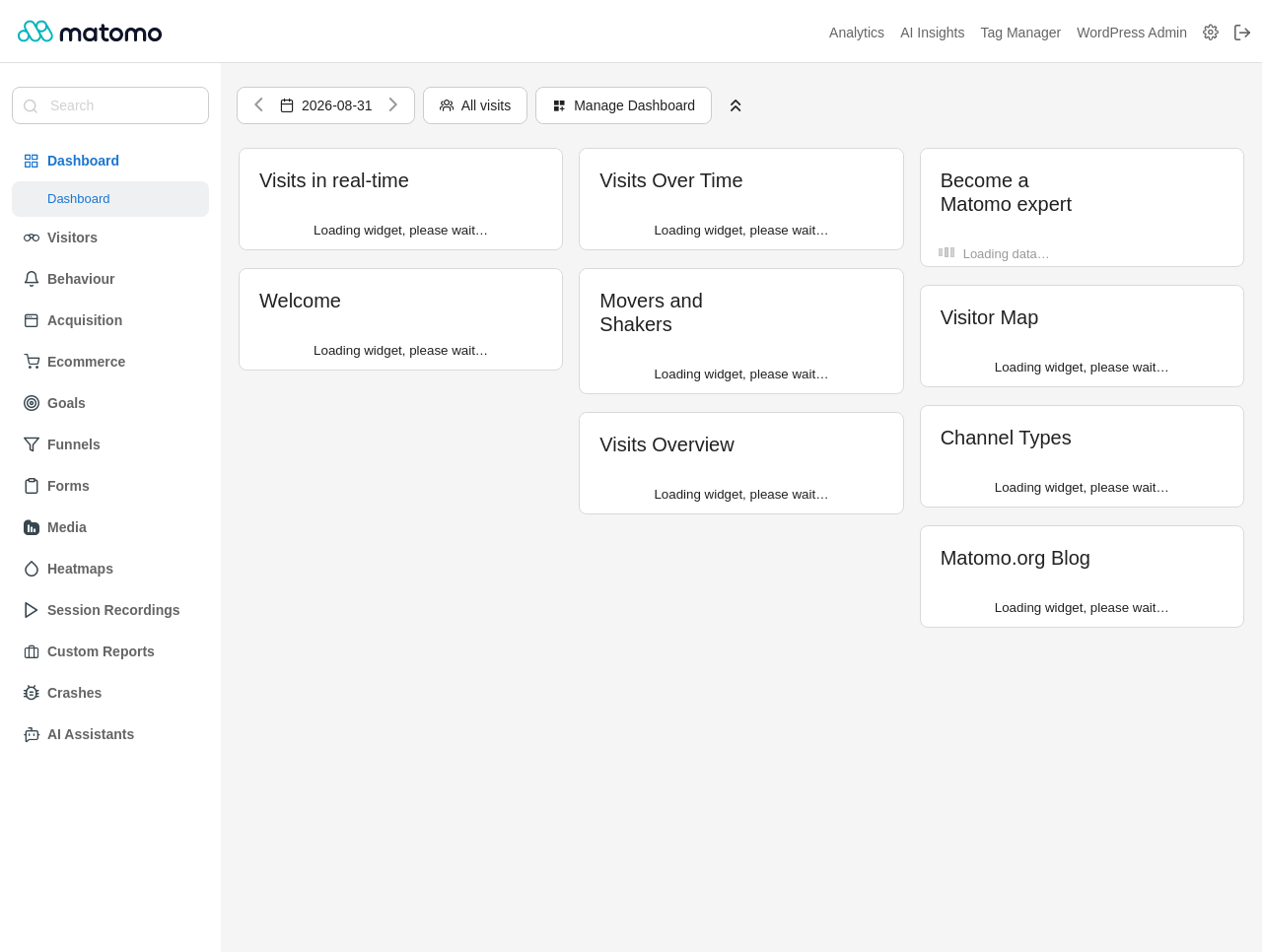Go to WordPress Admin link

point(1132,33)
